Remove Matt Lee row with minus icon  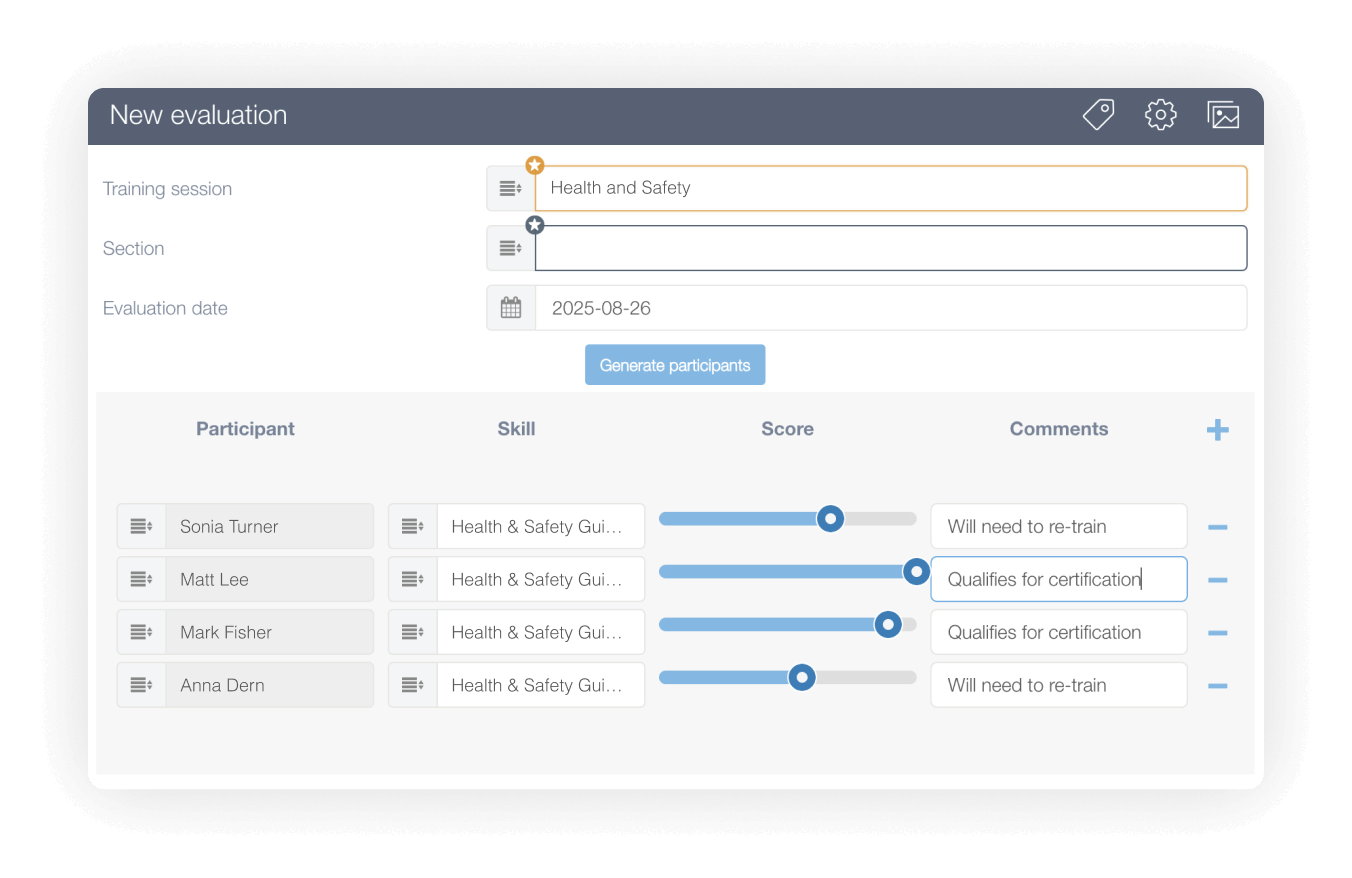[1217, 580]
